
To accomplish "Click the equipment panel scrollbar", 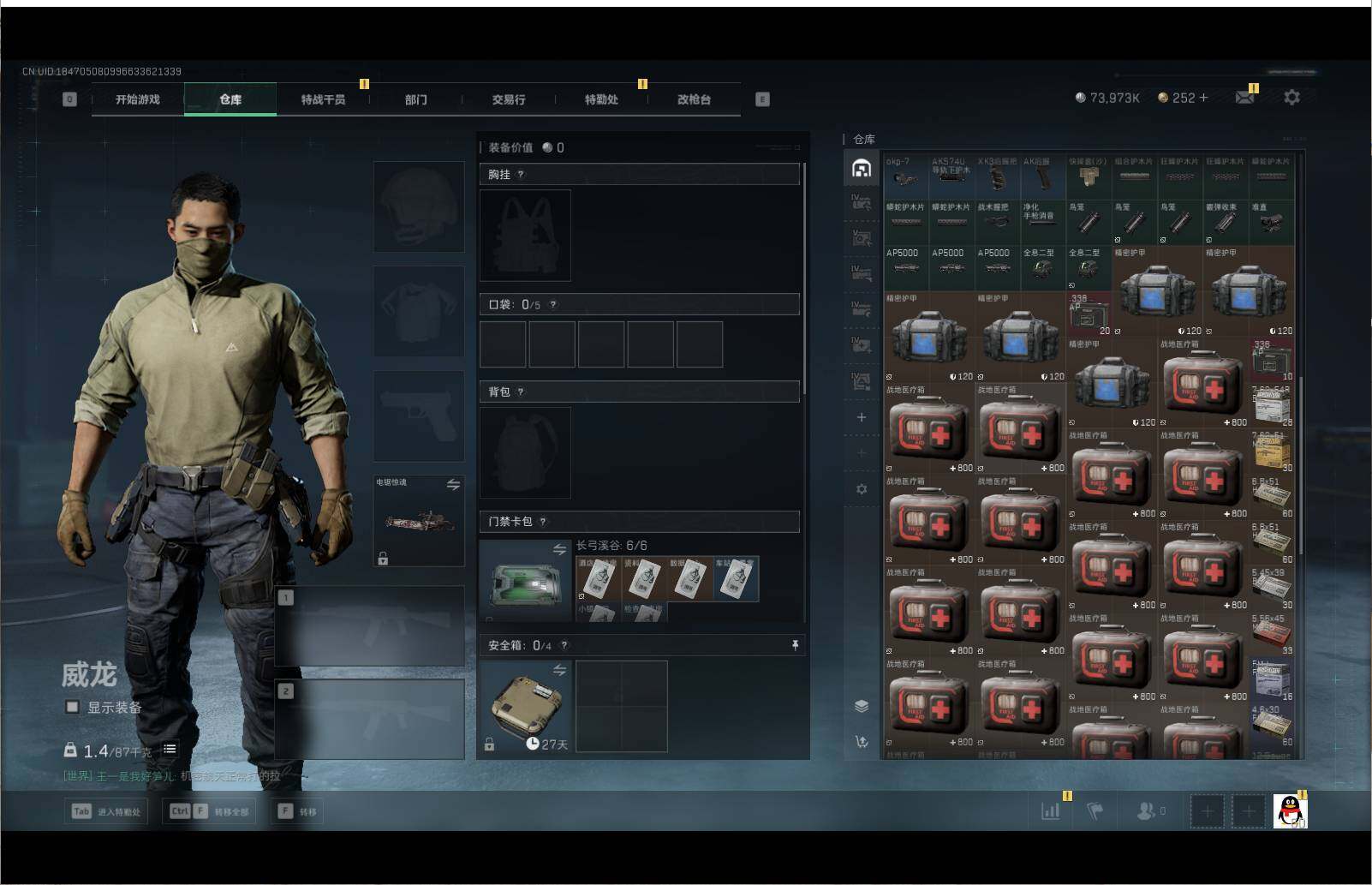I will pyautogui.click(x=805, y=278).
